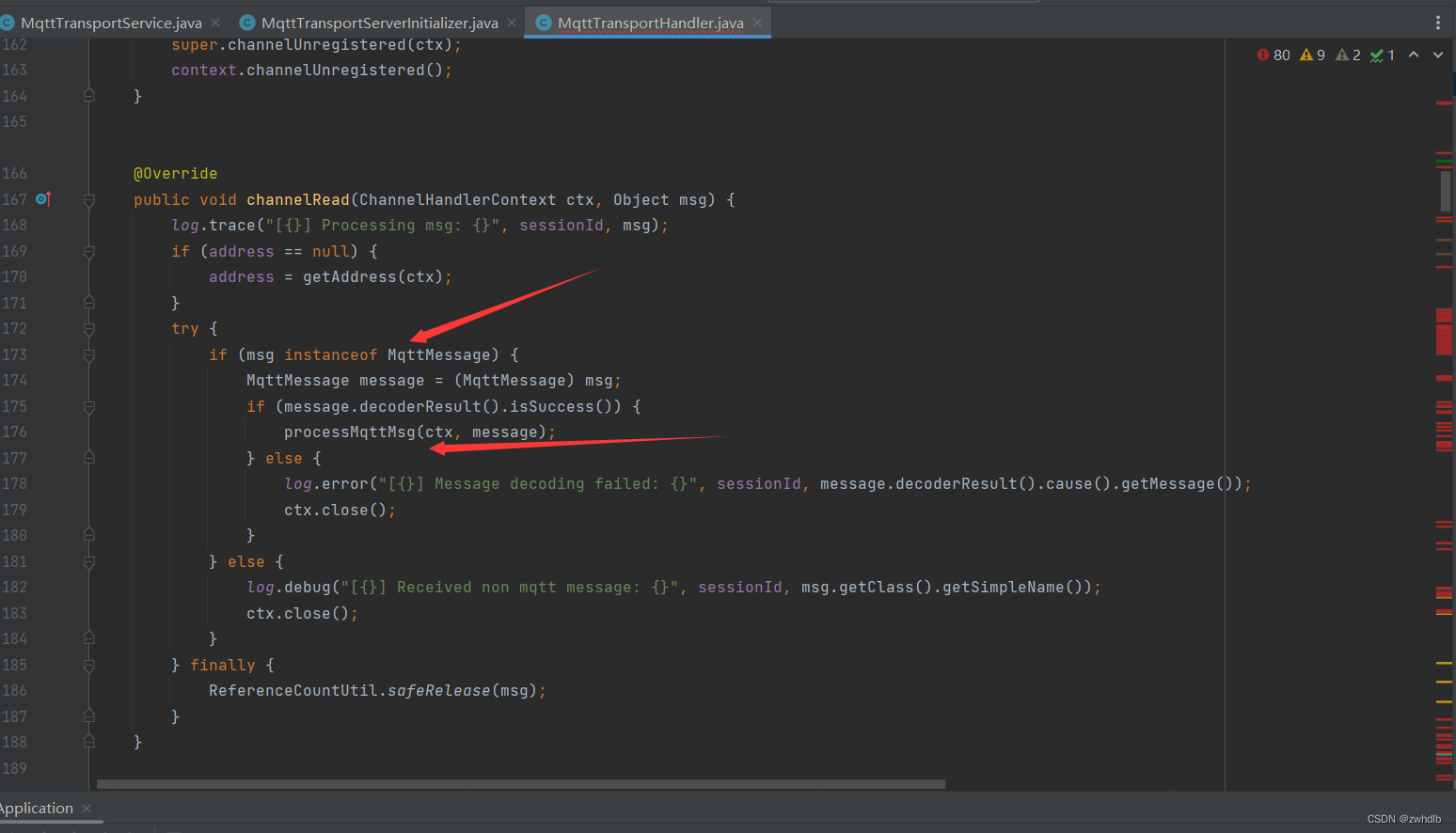Viewport: 1456px width, 833px height.
Task: Collapse the decoderResult if block at line 175
Action: click(x=89, y=407)
